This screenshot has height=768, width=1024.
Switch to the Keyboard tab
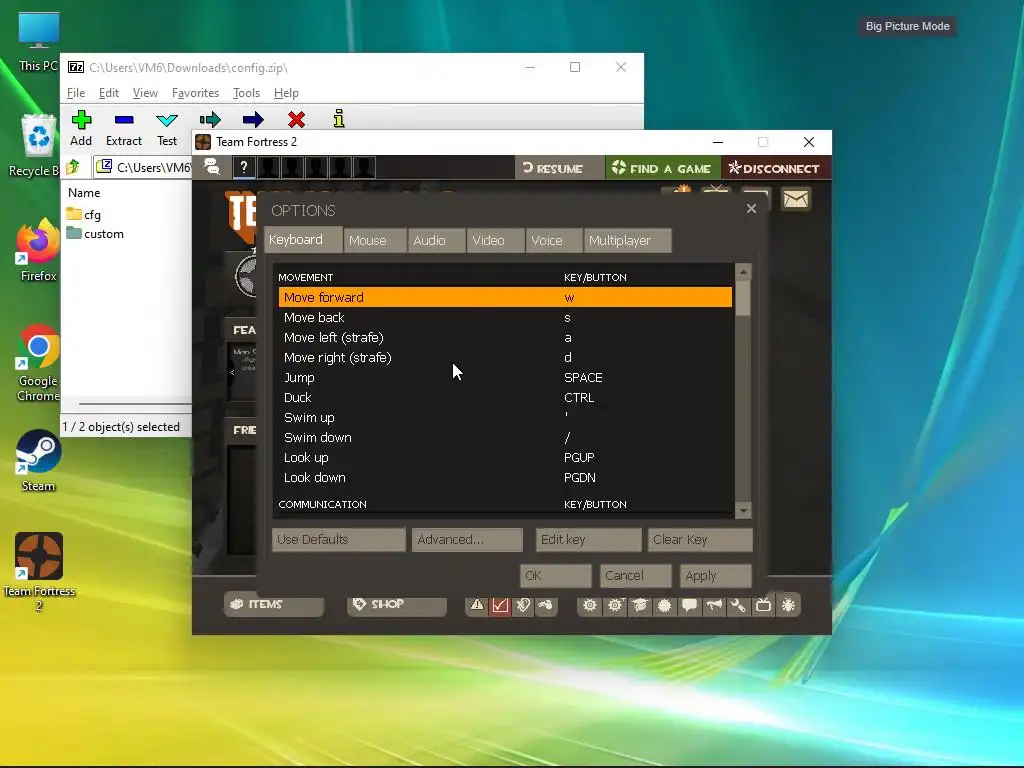[303, 240]
